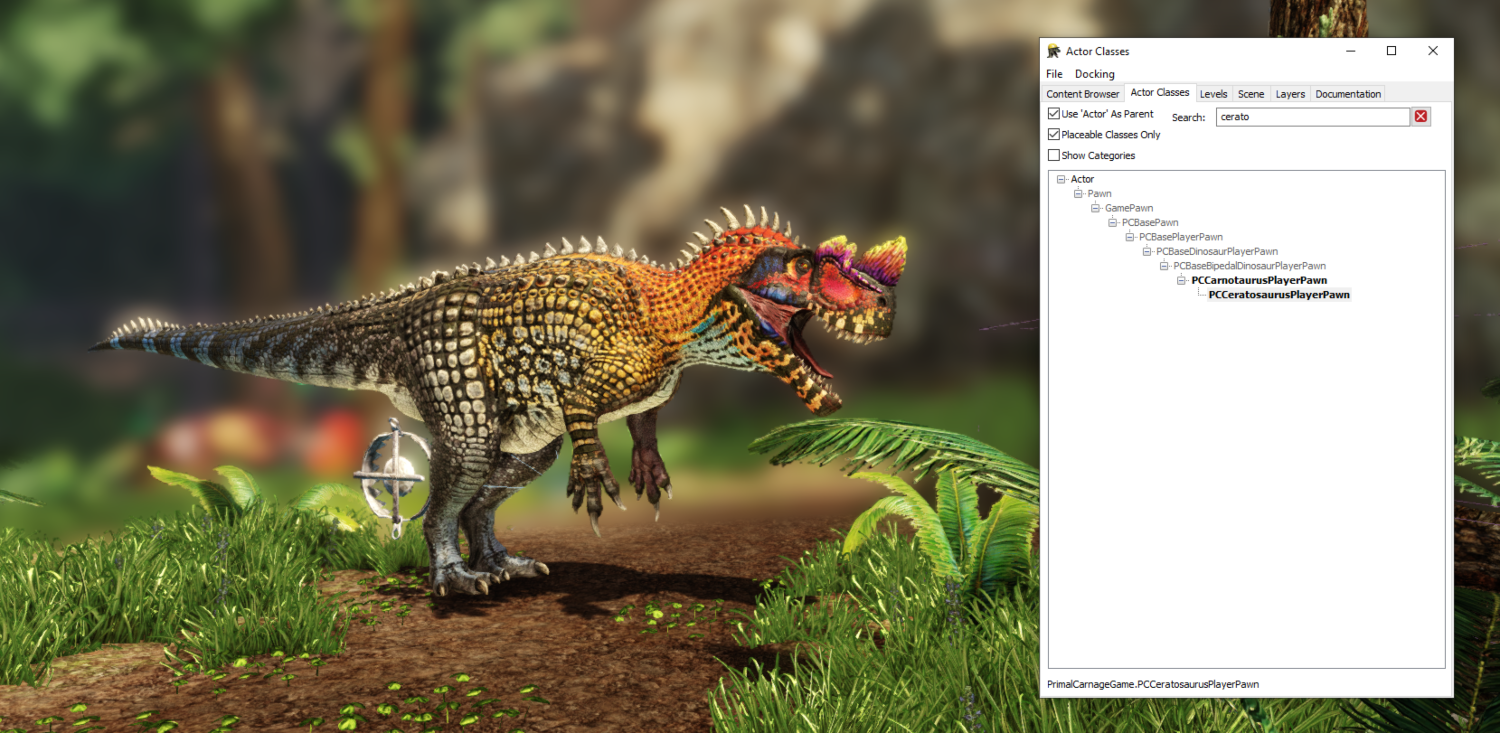This screenshot has width=1500, height=733.
Task: Open the Docking menu
Action: click(1094, 74)
